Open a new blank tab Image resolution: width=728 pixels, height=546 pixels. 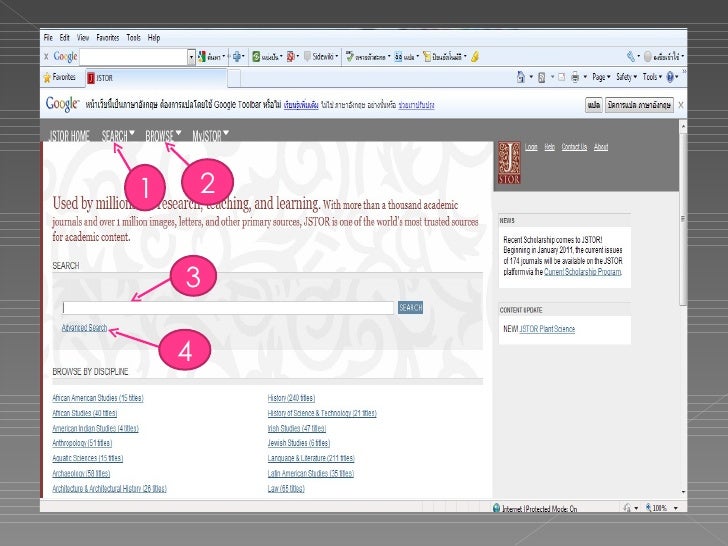click(234, 78)
